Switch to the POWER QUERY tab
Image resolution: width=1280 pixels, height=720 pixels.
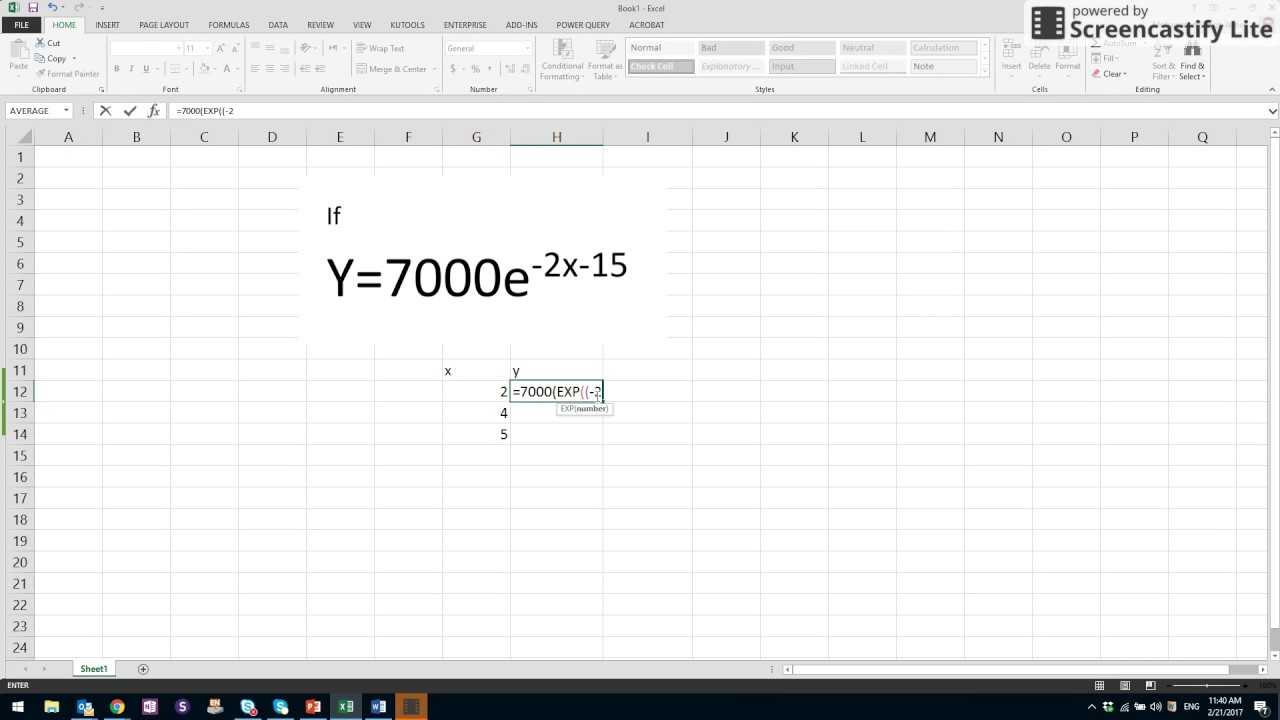tap(584, 25)
